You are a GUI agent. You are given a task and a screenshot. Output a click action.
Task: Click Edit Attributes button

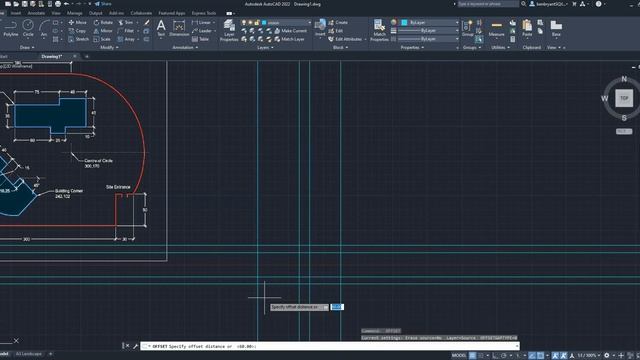(345, 39)
